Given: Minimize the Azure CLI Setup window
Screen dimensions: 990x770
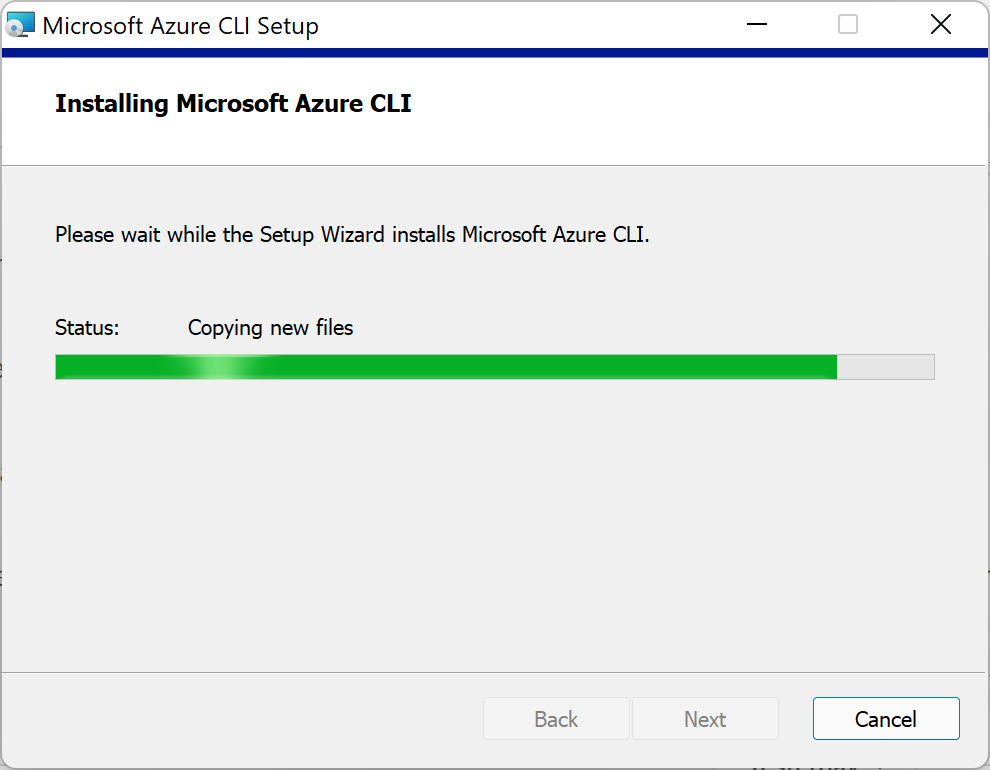Looking at the screenshot, I should tap(756, 25).
